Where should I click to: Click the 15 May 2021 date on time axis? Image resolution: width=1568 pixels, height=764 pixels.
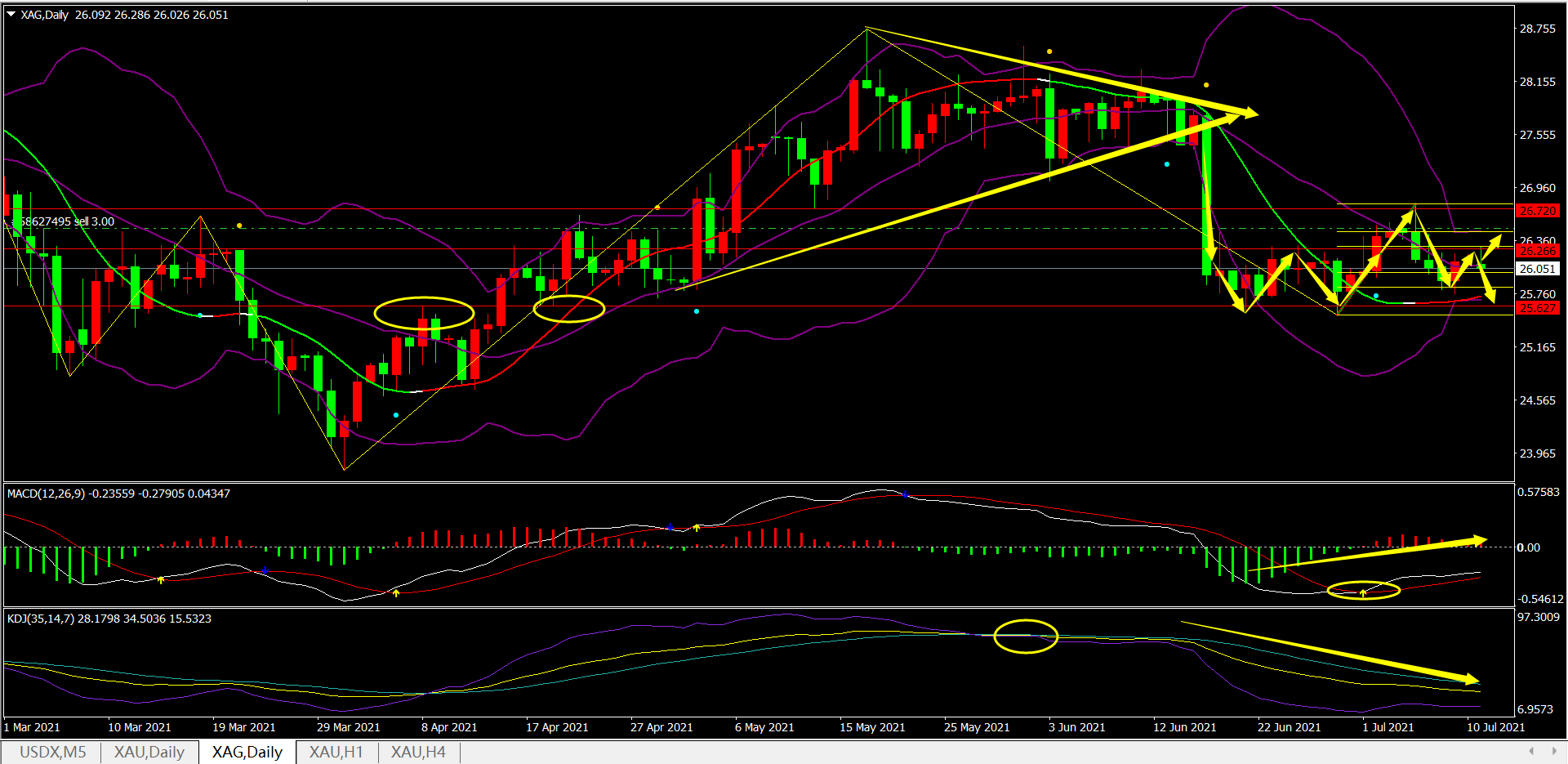(872, 727)
